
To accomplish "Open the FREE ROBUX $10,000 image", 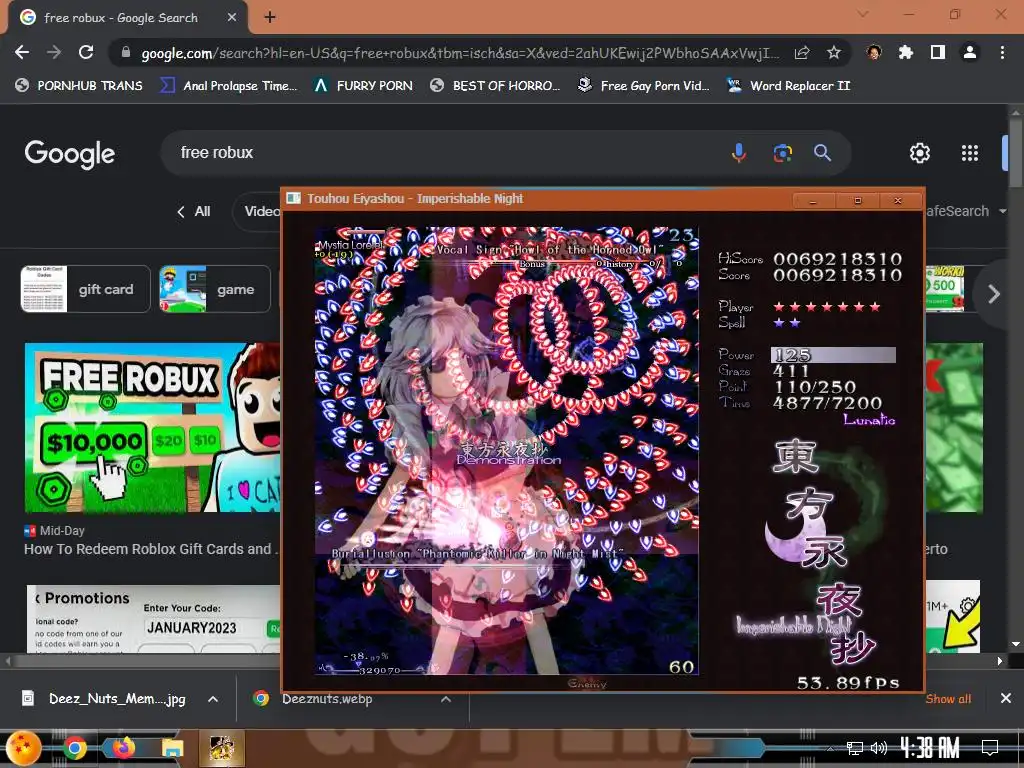I will (153, 428).
